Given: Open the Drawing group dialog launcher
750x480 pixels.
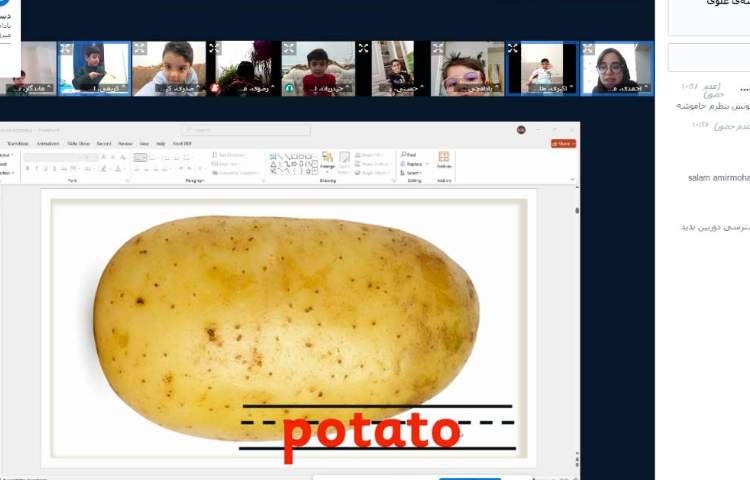Looking at the screenshot, I should (394, 181).
